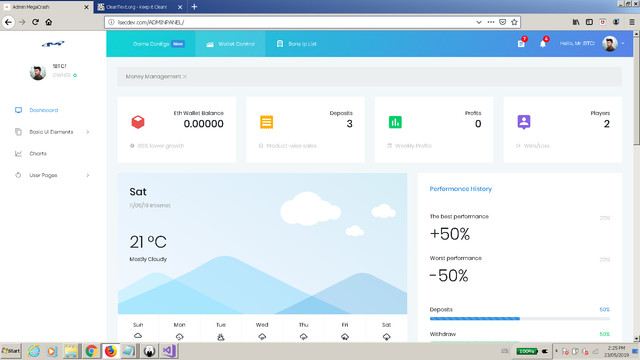Click the 21 °C temperature reading
This screenshot has width=640, height=360.
[x=148, y=242]
